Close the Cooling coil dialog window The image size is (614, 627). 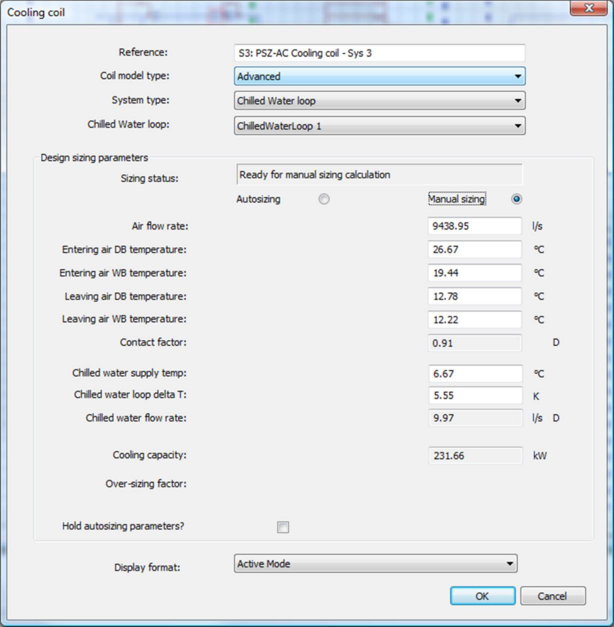click(x=587, y=10)
